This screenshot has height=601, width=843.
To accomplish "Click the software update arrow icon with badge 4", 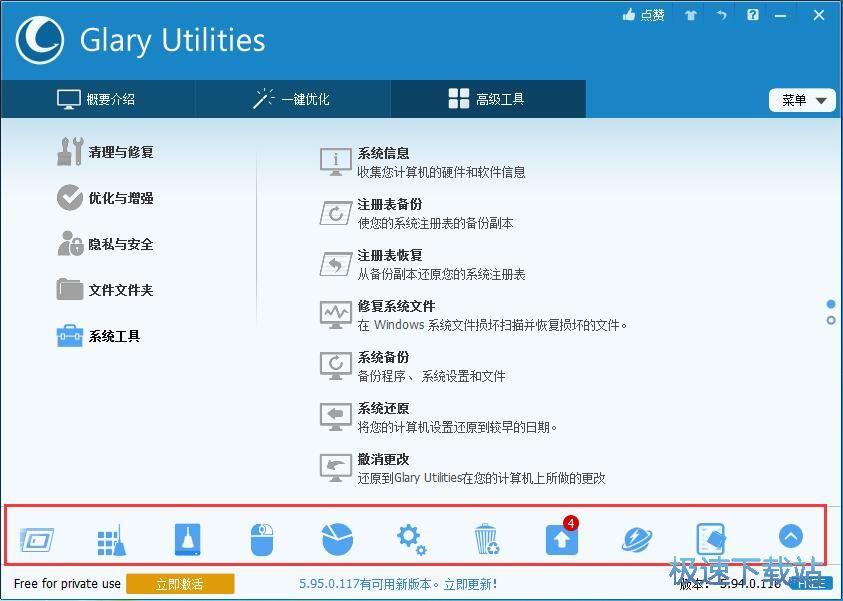I will point(562,538).
